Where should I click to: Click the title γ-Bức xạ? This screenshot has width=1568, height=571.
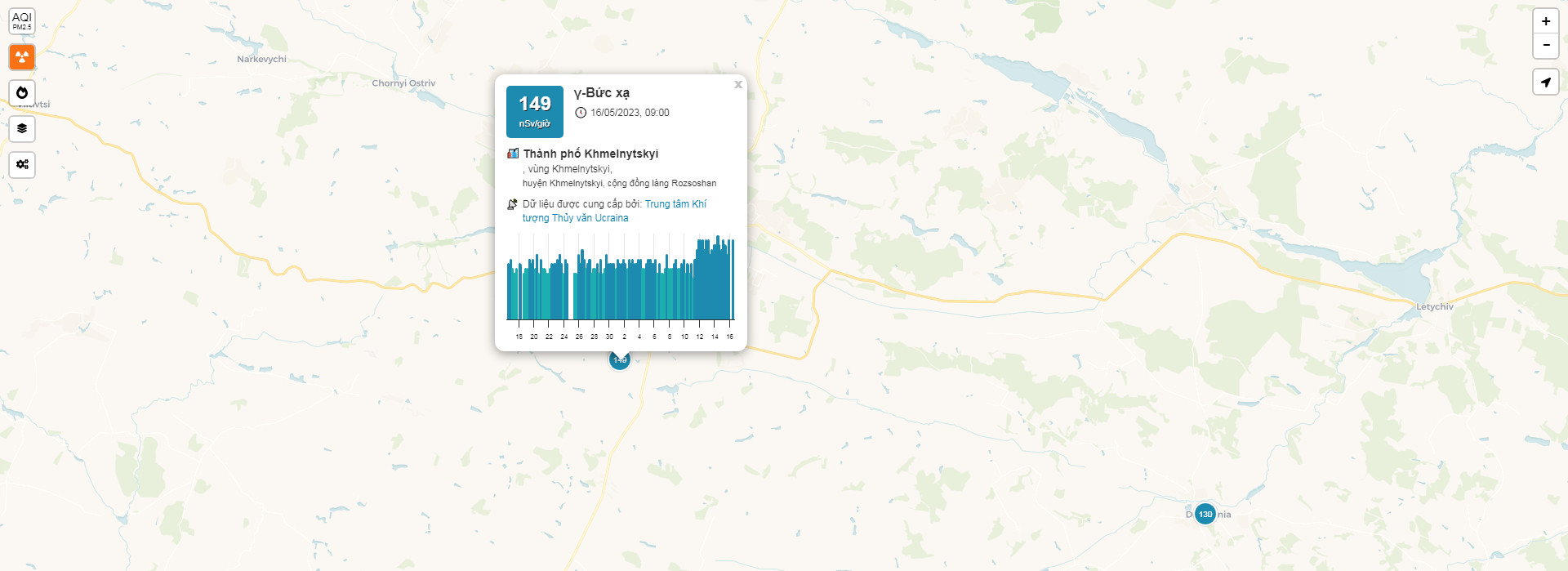[x=602, y=93]
